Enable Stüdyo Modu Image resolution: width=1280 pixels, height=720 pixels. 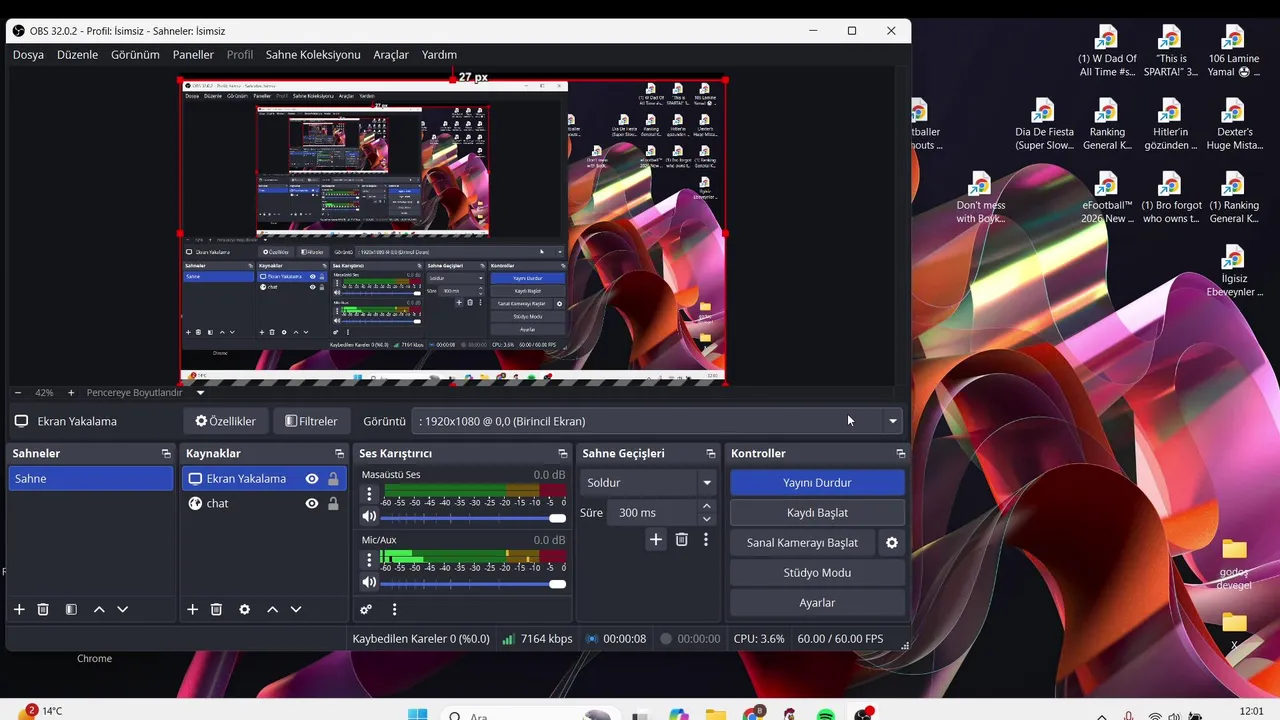pyautogui.click(x=817, y=573)
